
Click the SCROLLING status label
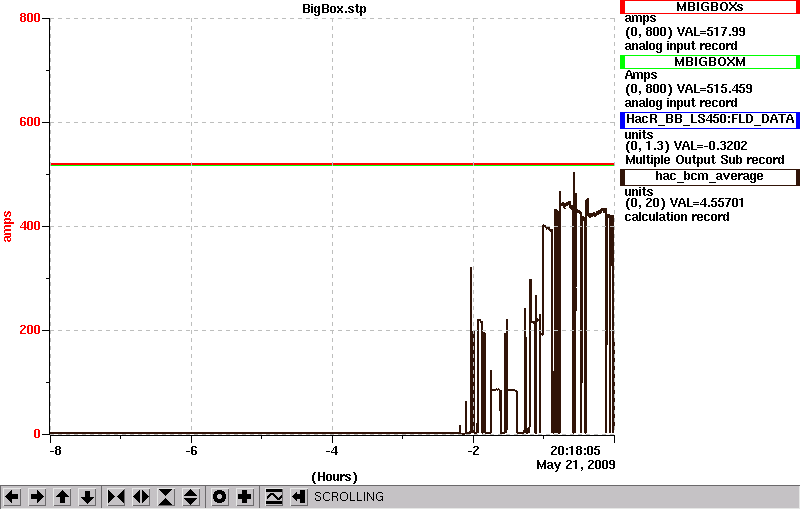(348, 497)
